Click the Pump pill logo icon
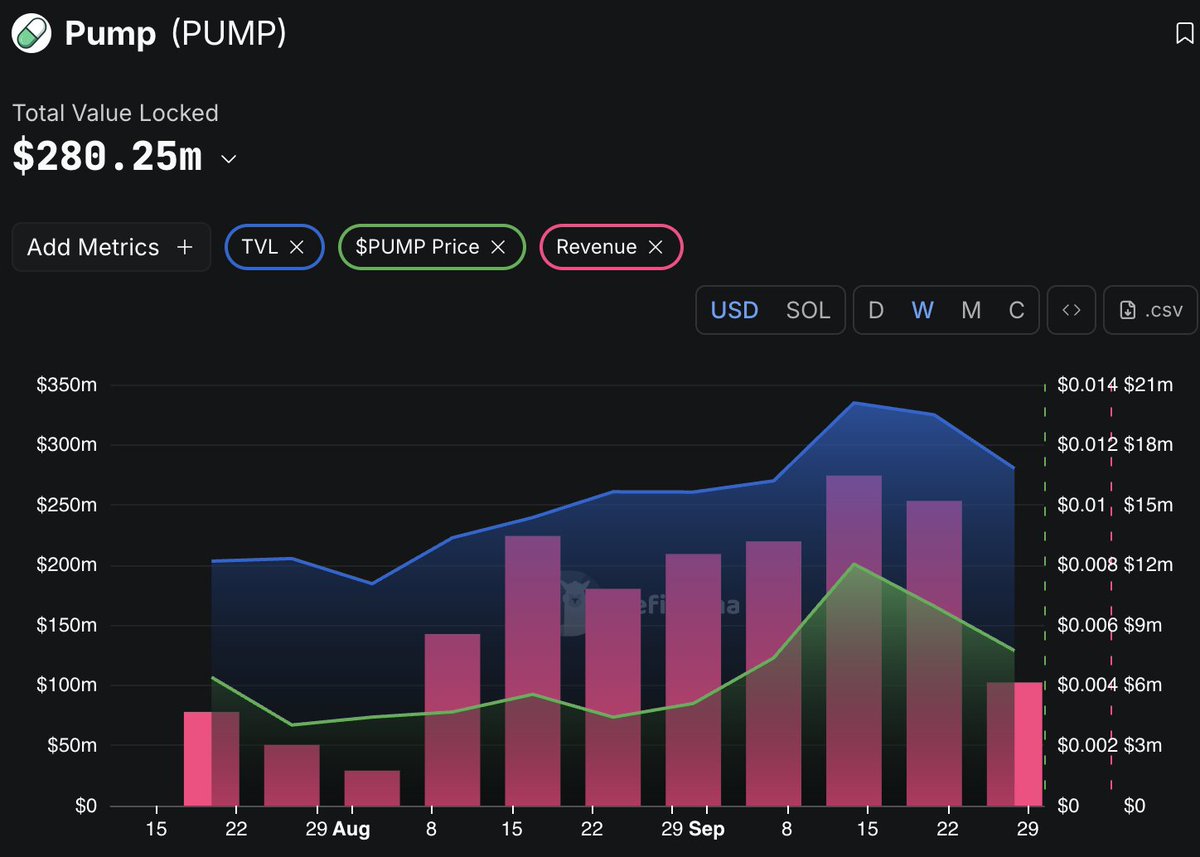This screenshot has width=1200, height=857. pos(32,34)
